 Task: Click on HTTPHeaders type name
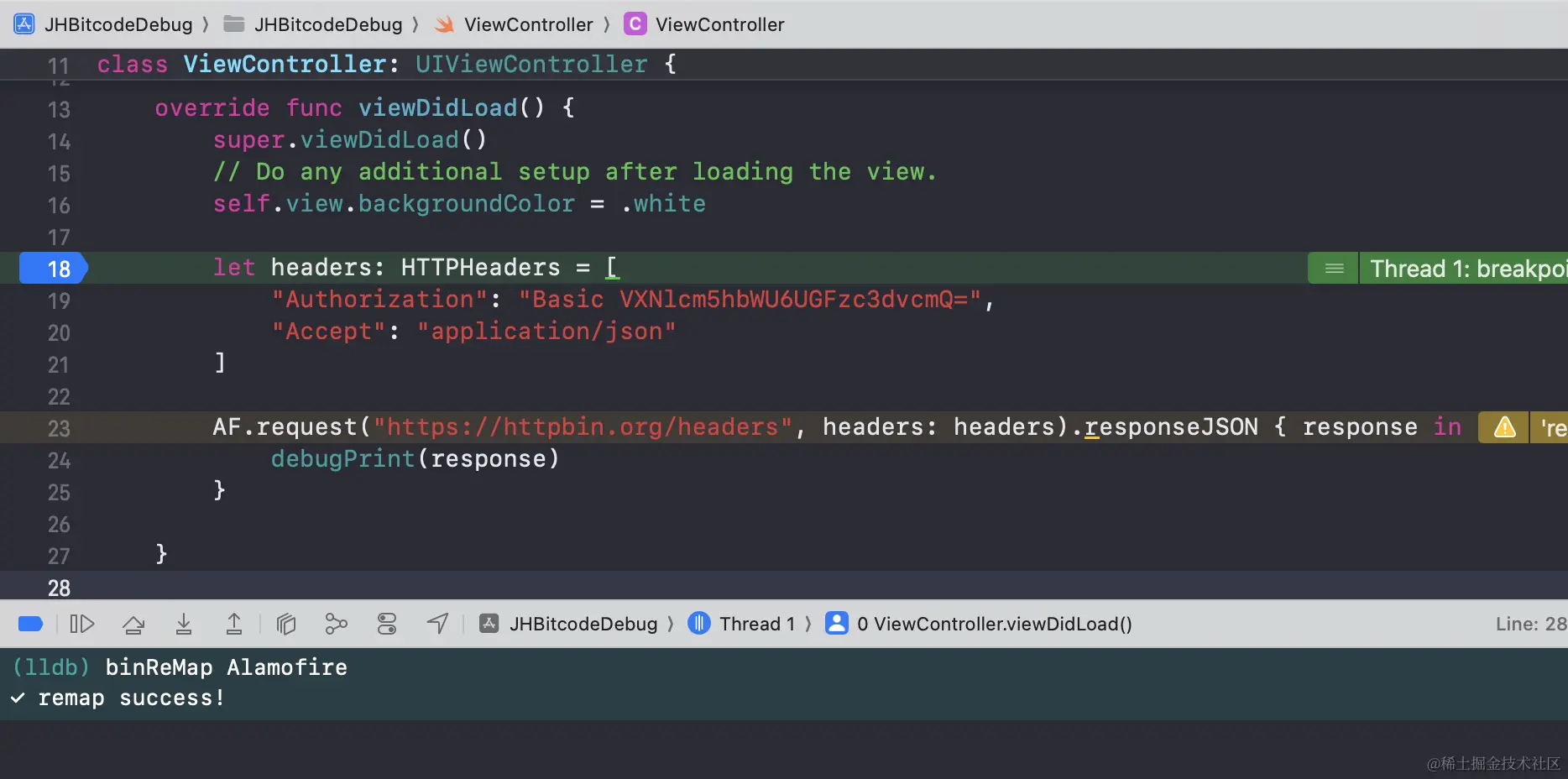coord(480,267)
